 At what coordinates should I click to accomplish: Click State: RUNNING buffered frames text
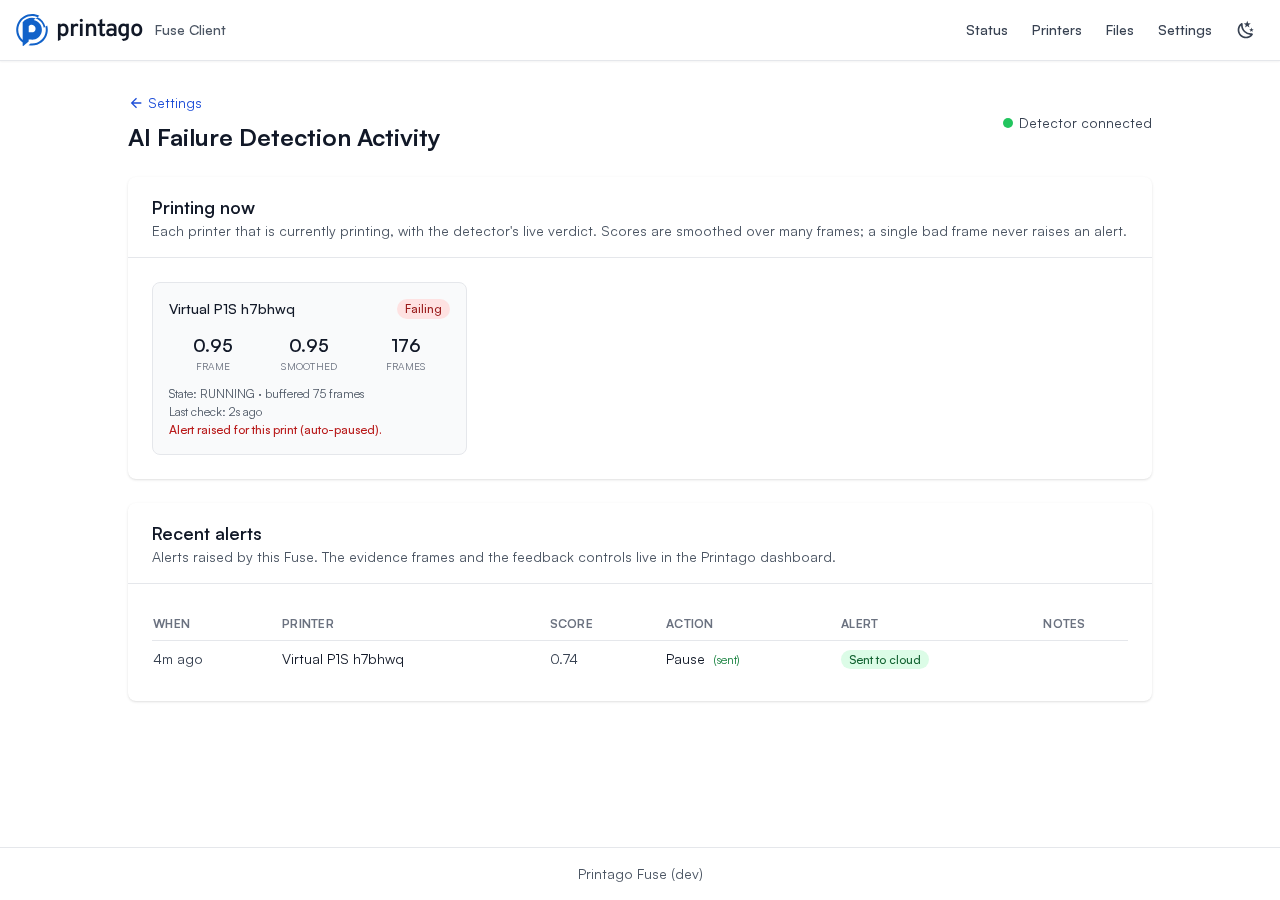267,394
